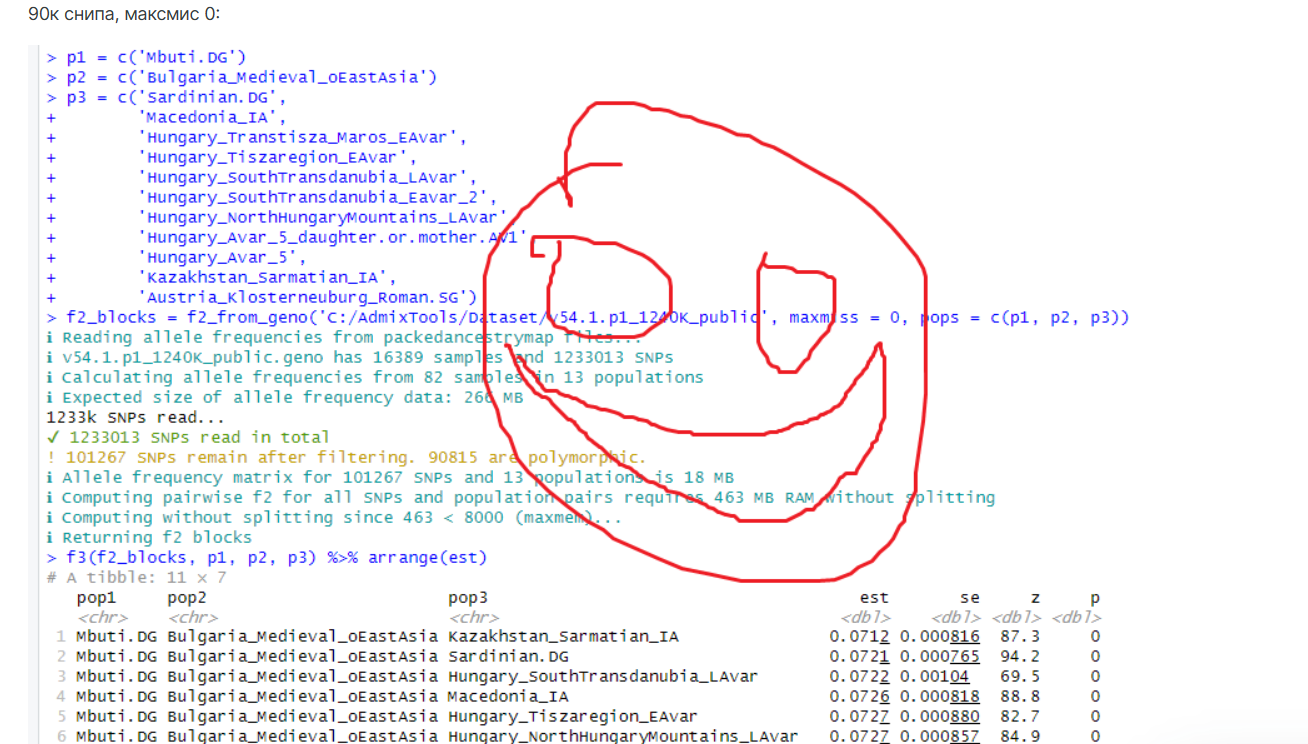Click the "pop3" column header

coord(468,598)
